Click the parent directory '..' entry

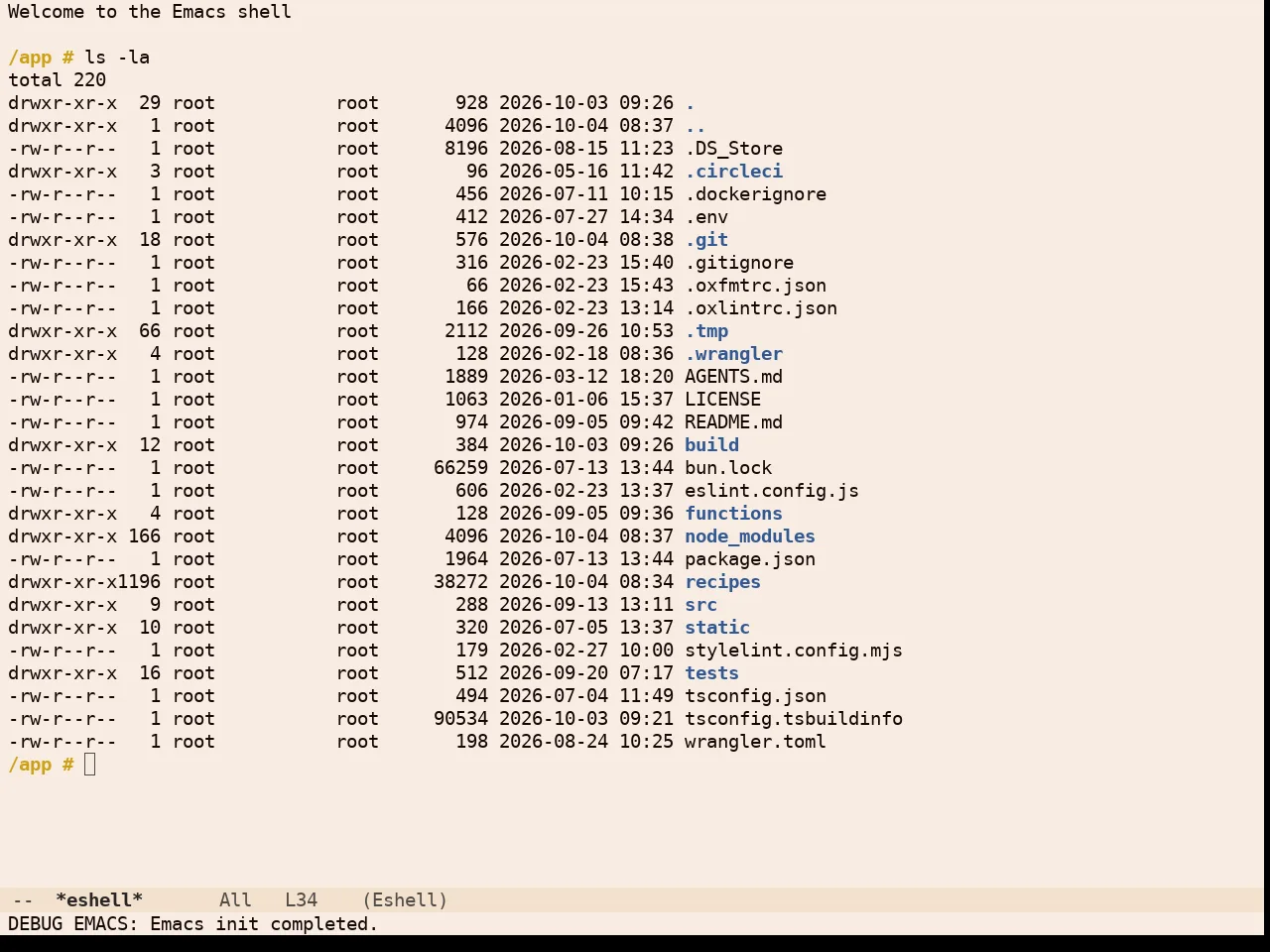pos(696,126)
